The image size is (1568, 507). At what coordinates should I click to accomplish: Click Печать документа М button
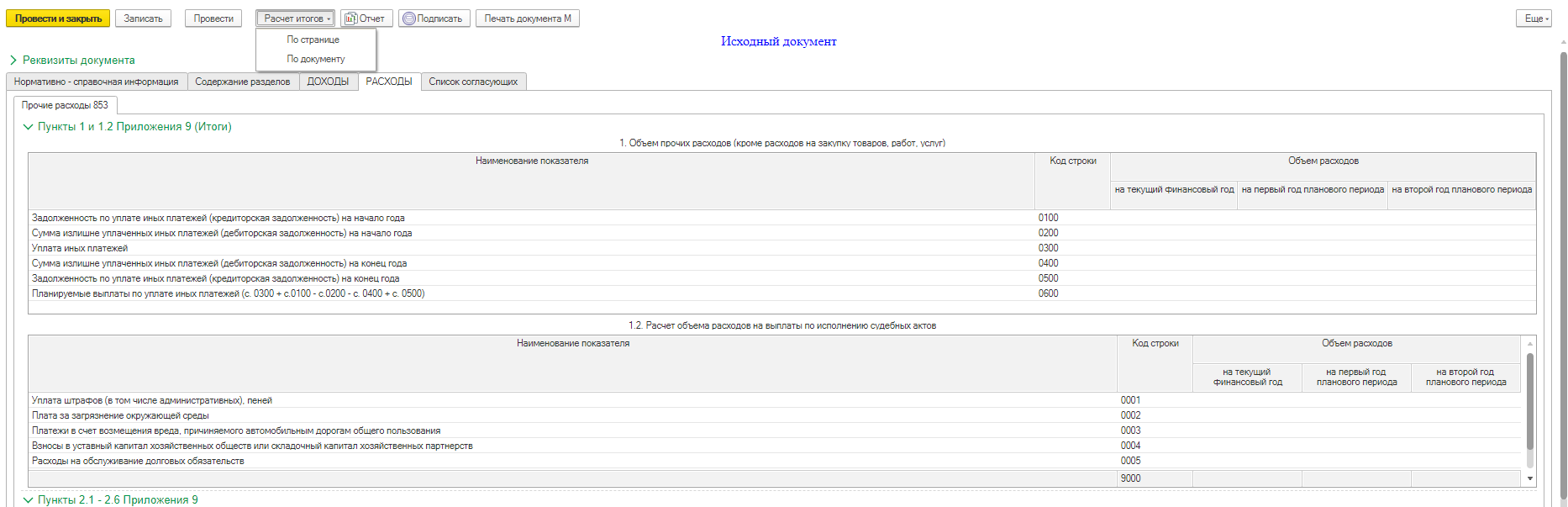[527, 18]
